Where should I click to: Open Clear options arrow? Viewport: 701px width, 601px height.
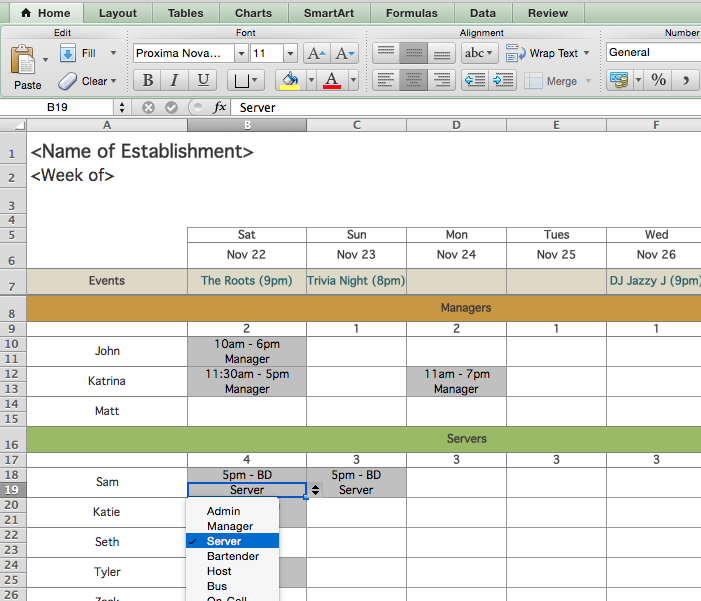[x=114, y=81]
